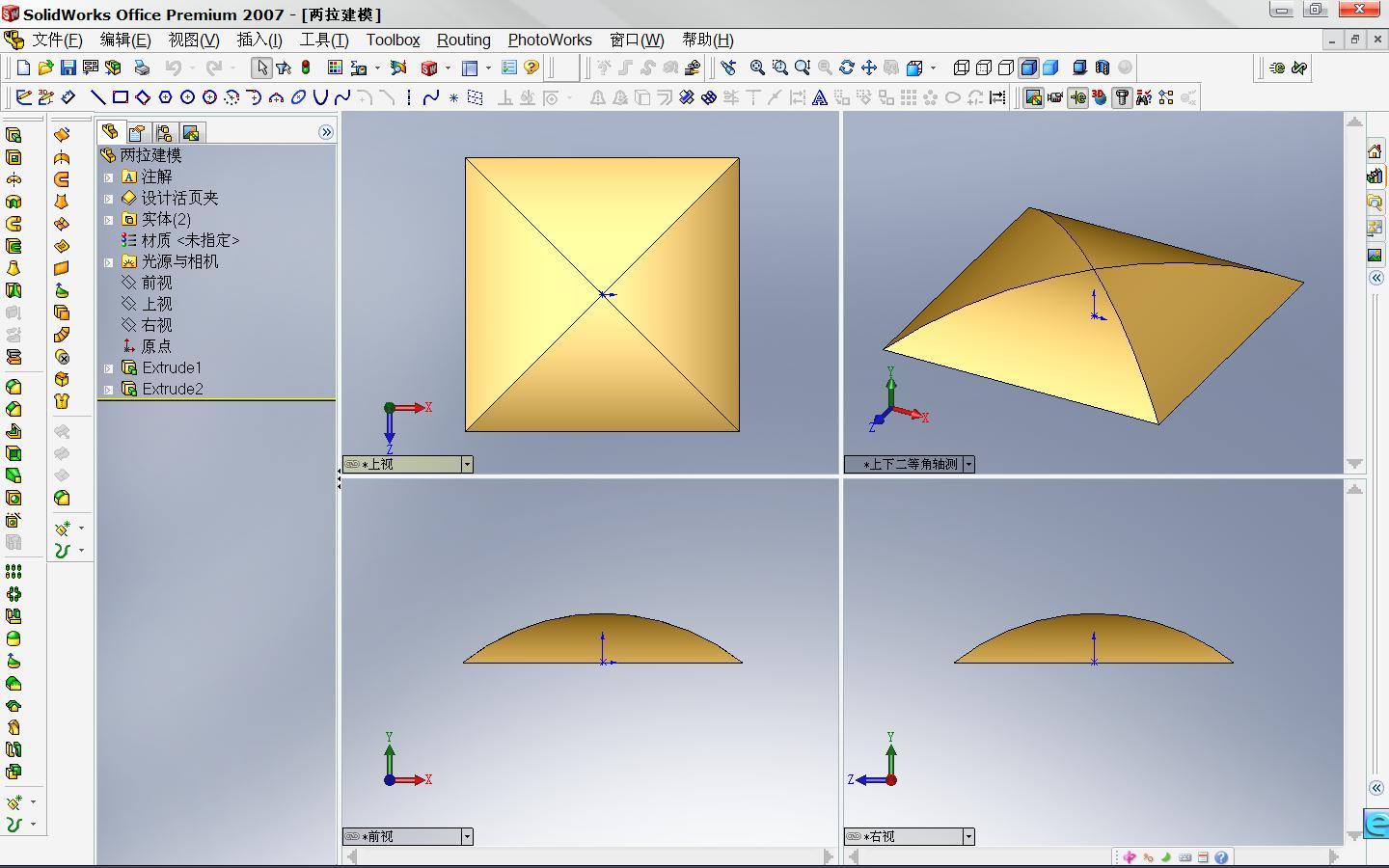Toggle Hidden Lines Visible display mode
This screenshot has width=1389, height=868.
coord(984,68)
